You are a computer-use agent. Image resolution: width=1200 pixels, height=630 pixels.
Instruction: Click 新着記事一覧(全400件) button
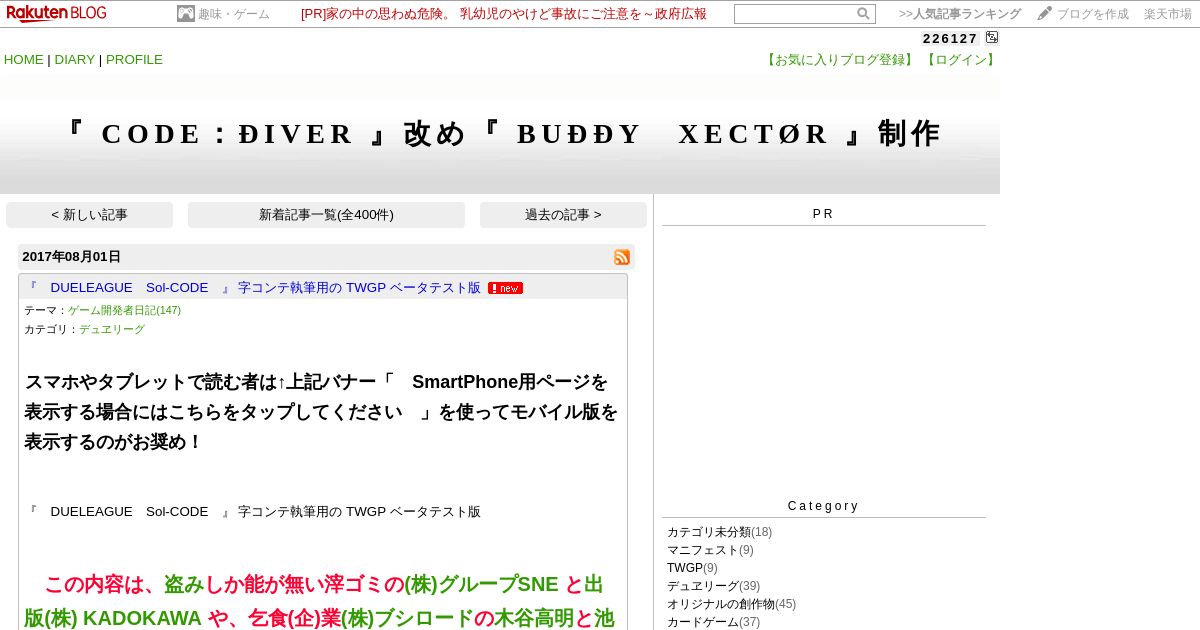pyautogui.click(x=326, y=215)
